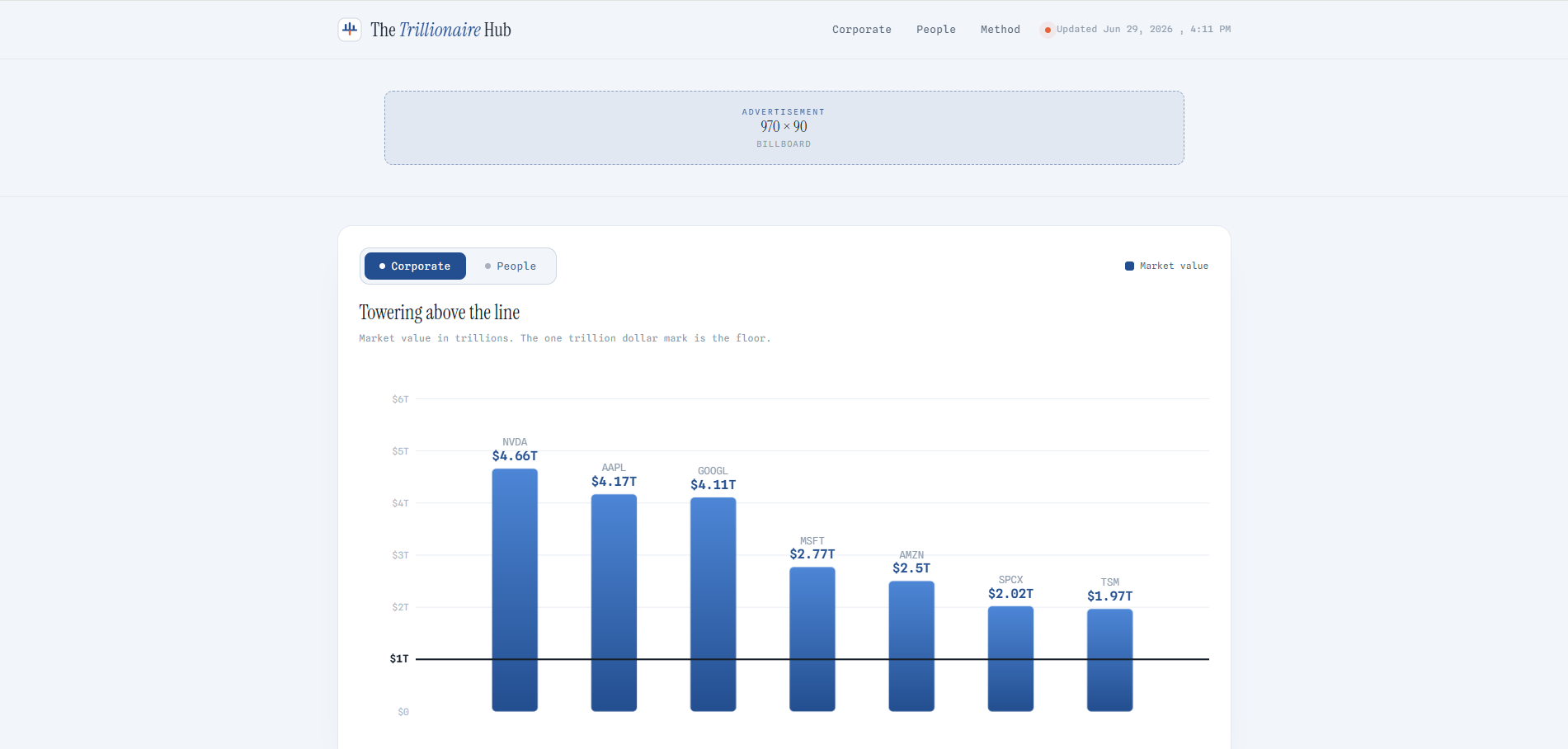Go to Corporate in top navigation
This screenshot has width=1568, height=749.
tap(862, 30)
